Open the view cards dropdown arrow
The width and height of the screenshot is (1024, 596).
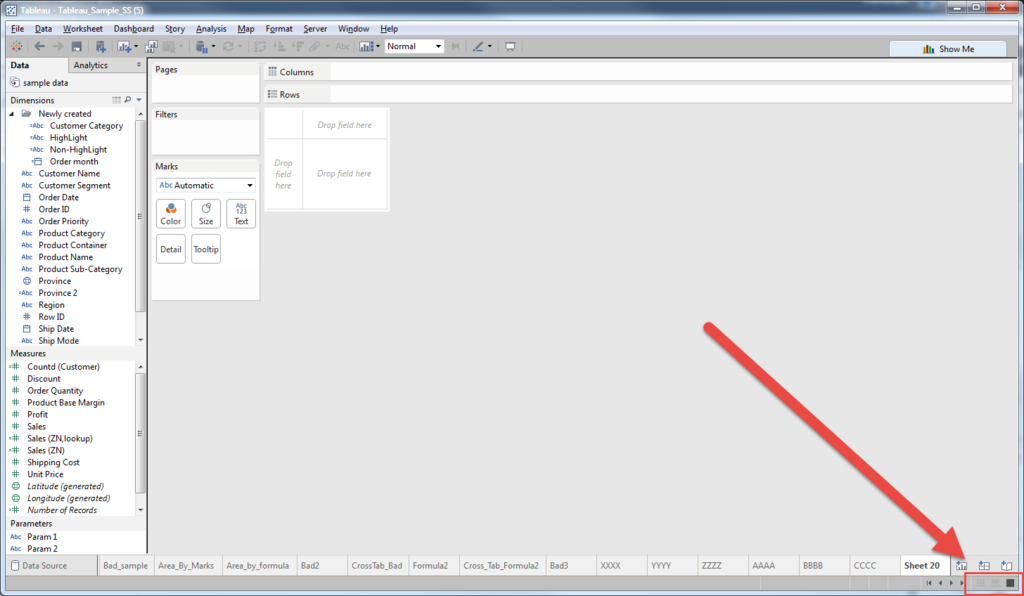(377, 46)
